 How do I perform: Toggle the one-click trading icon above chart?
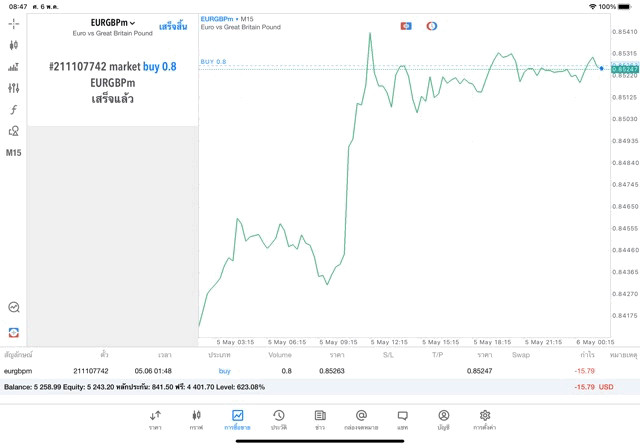406,26
